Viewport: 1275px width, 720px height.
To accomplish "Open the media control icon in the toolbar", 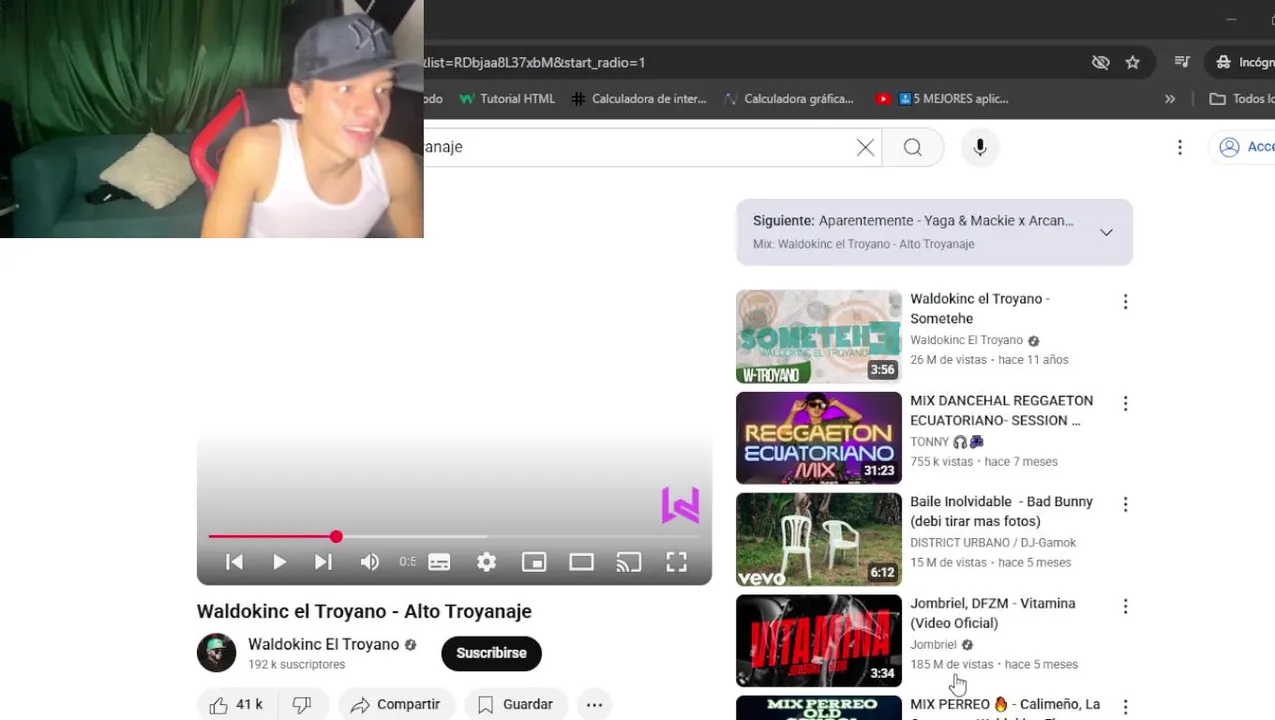I will pos(1182,62).
